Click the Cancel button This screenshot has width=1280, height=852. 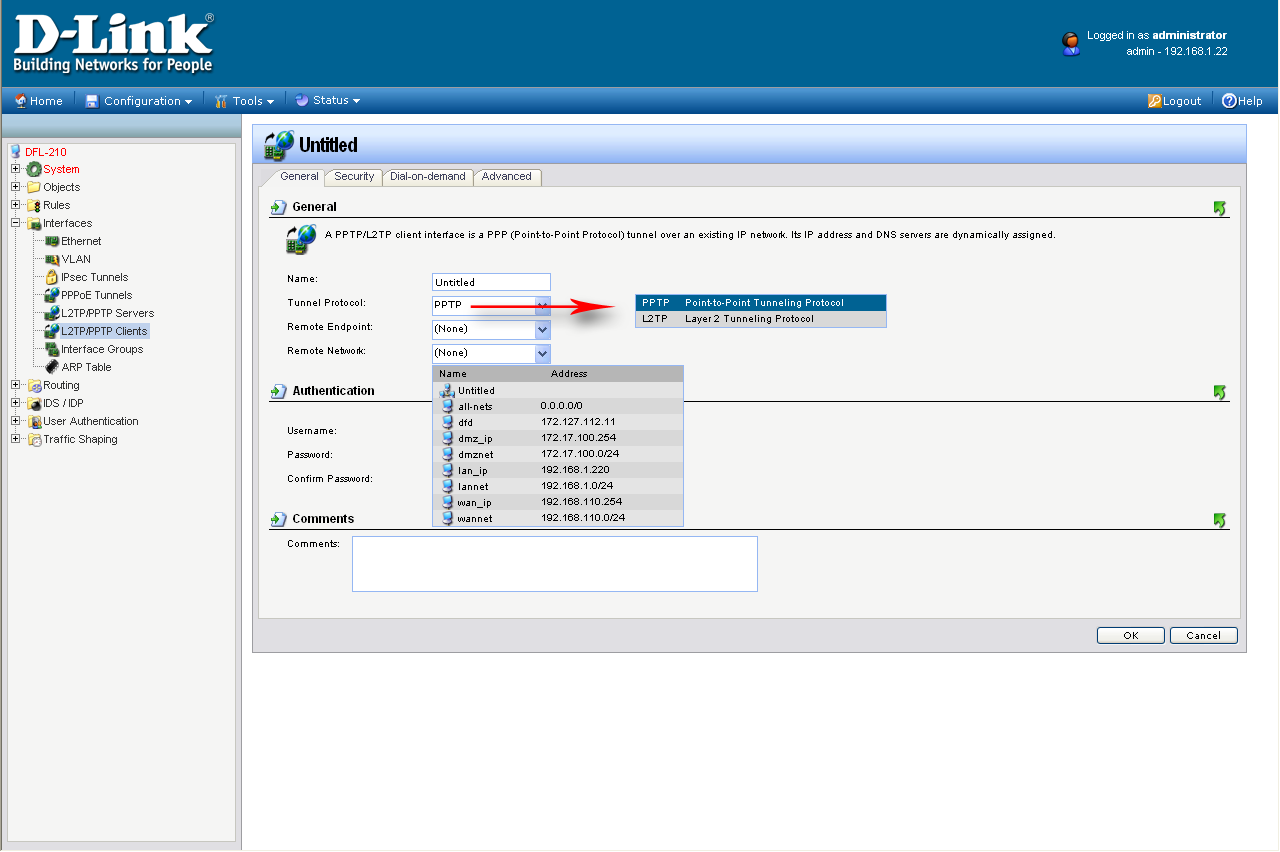1203,635
